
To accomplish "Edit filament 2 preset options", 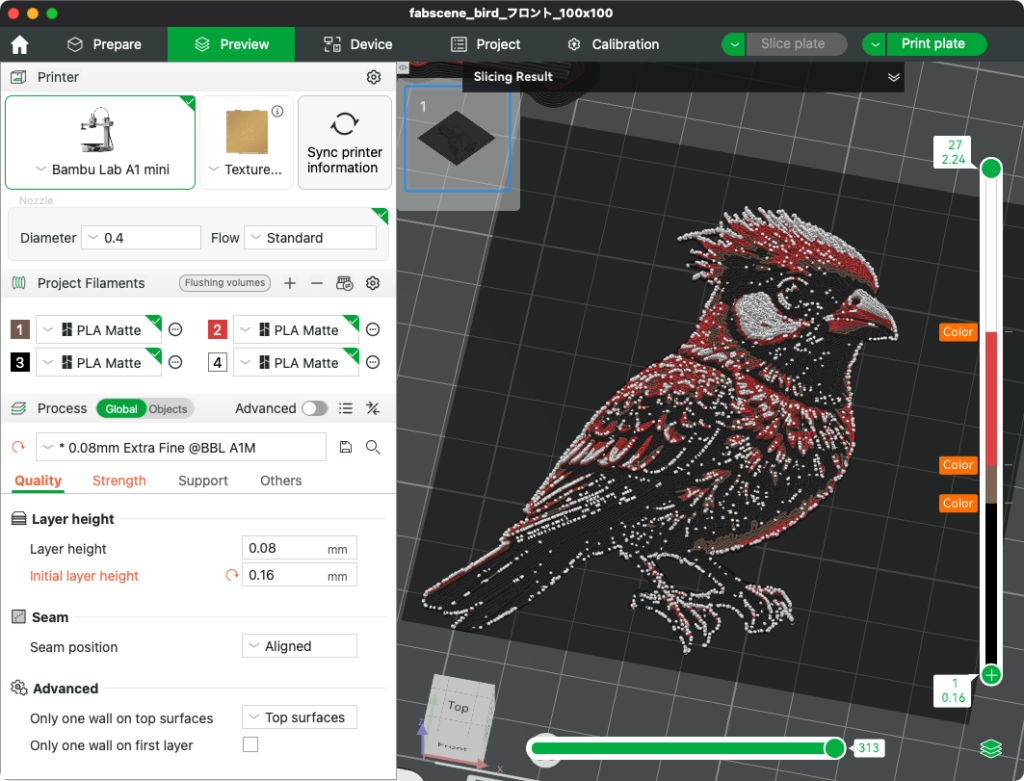I will [x=373, y=330].
